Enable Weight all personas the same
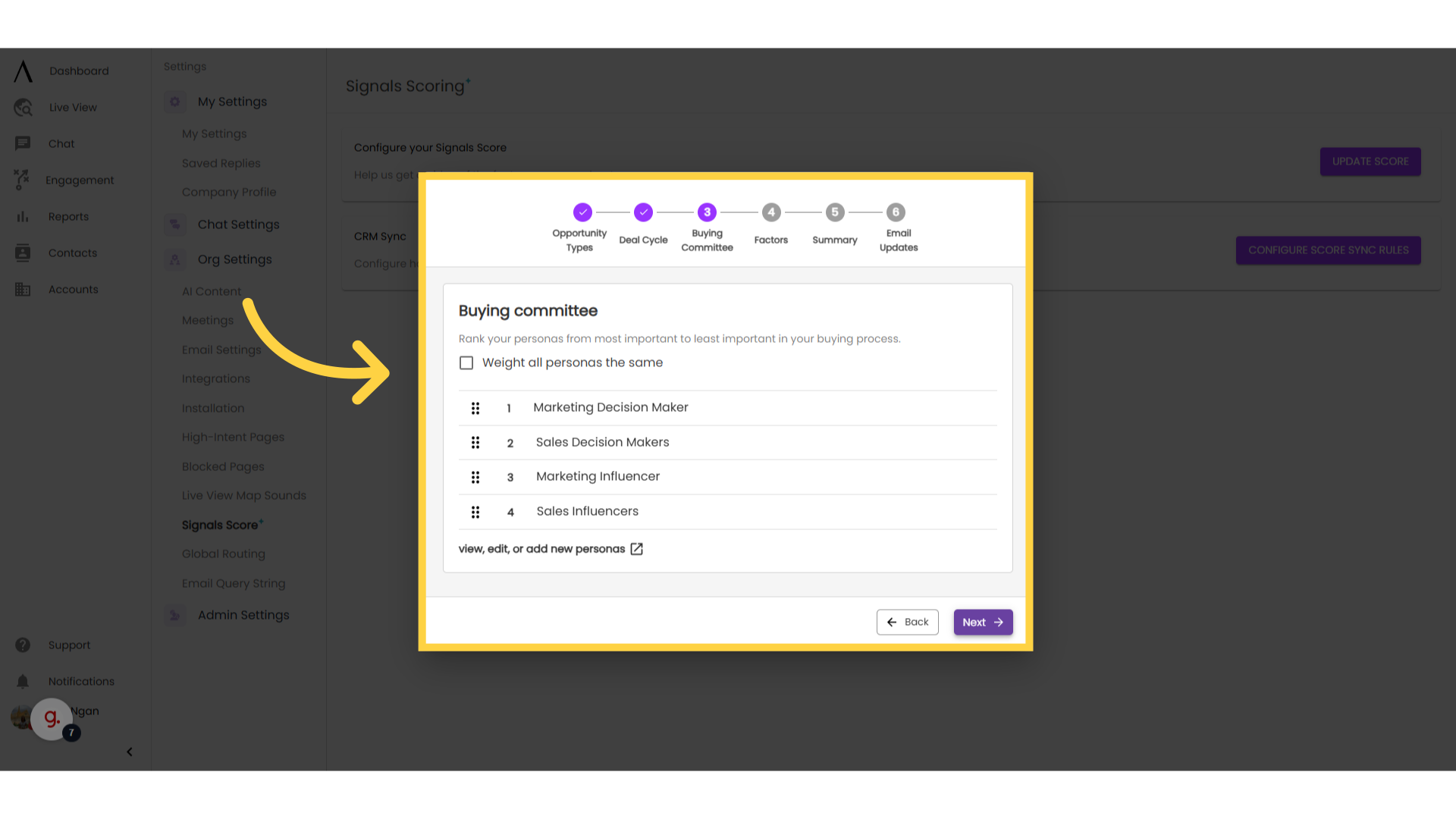 click(466, 362)
